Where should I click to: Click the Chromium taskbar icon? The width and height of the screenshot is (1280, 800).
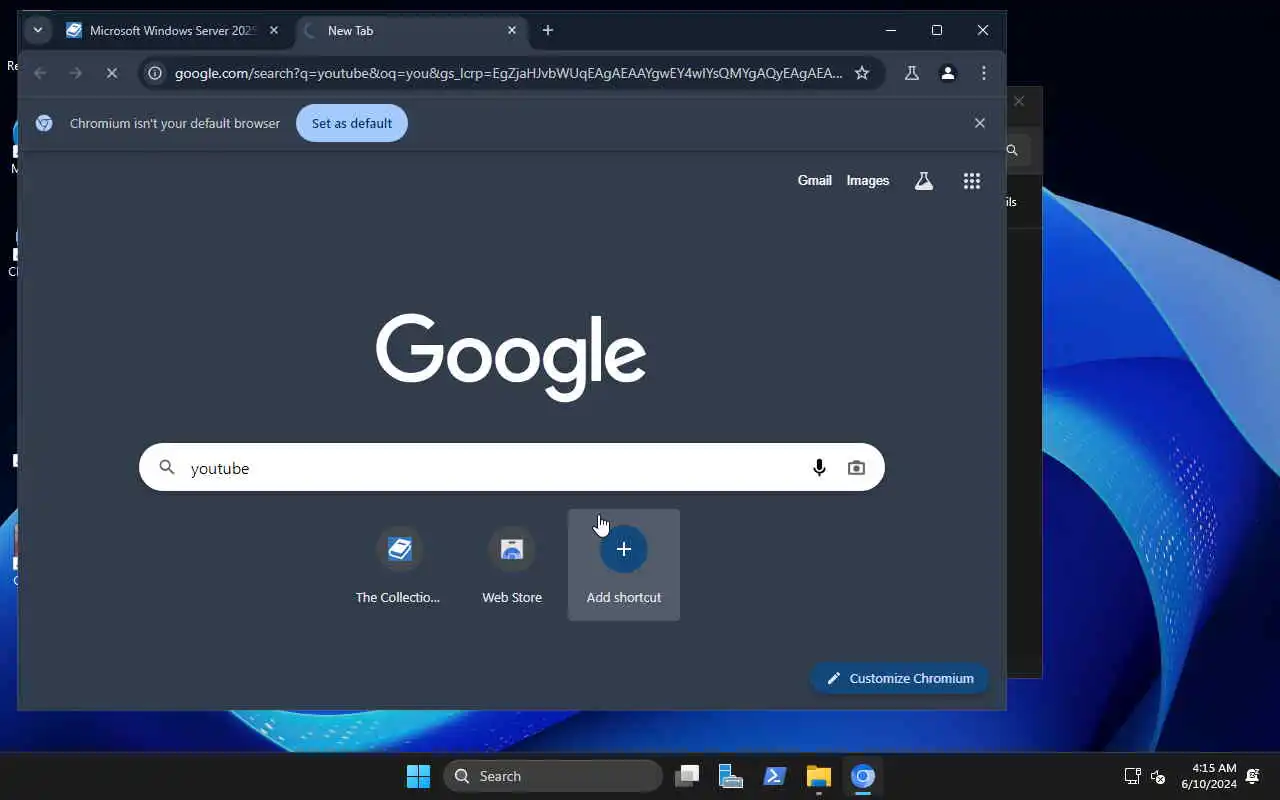pos(863,776)
